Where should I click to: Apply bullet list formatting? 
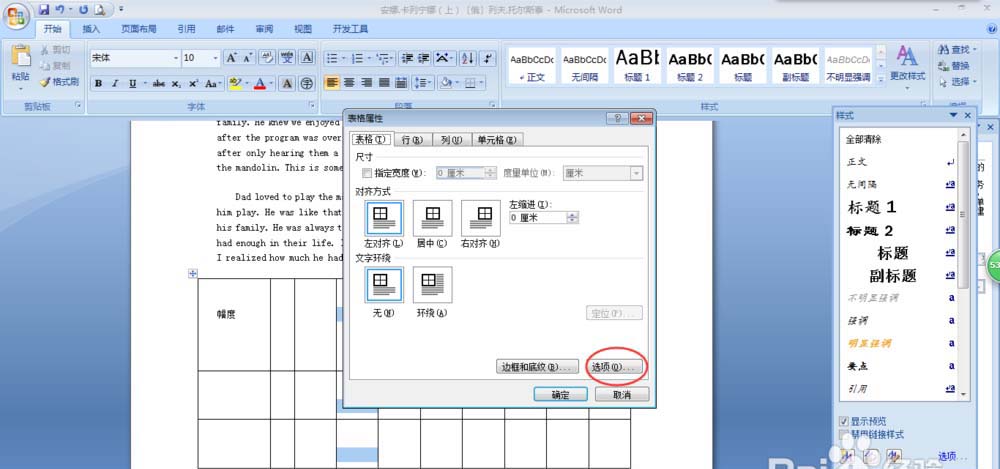tap(332, 58)
